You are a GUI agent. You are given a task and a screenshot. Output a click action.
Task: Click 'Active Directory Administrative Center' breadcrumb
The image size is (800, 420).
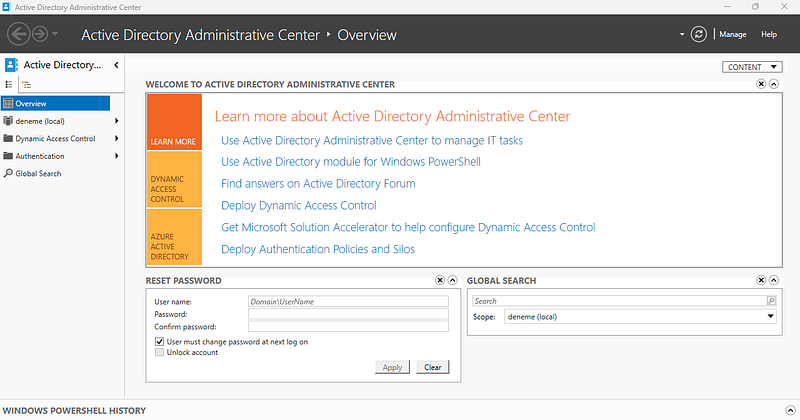(x=201, y=35)
